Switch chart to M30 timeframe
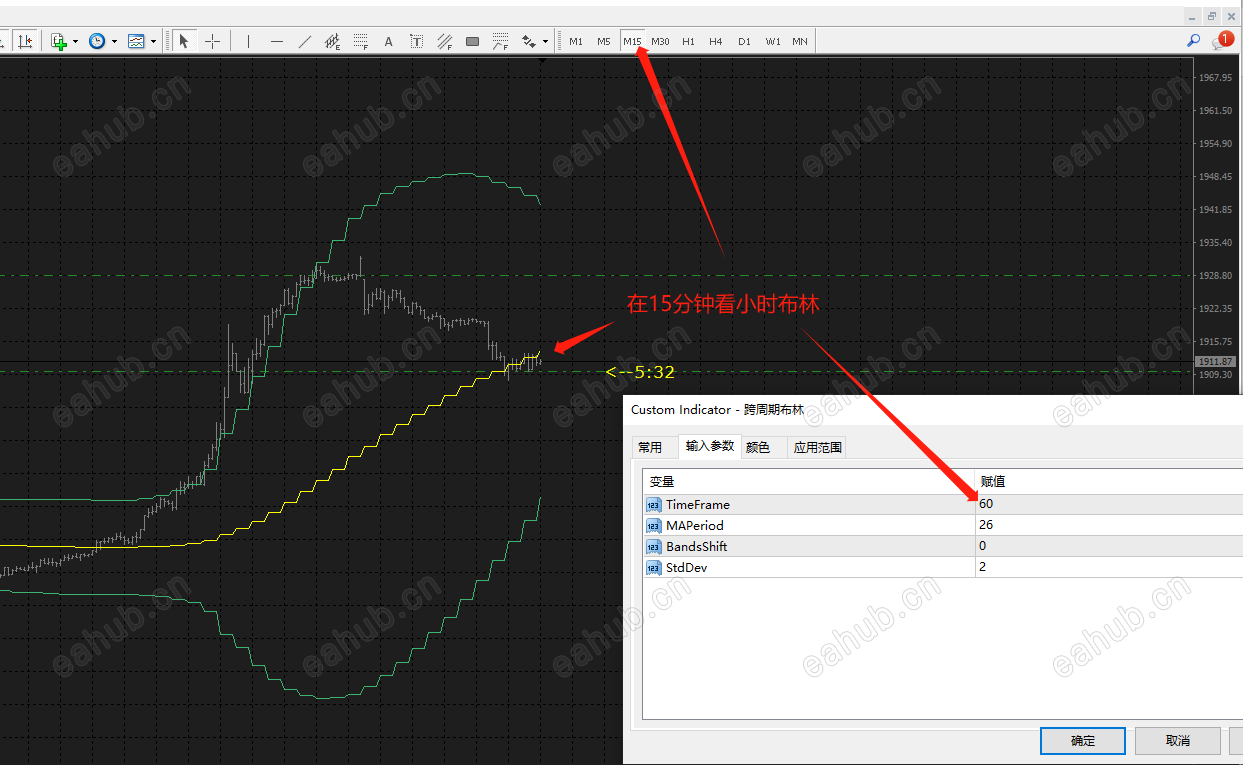1243x765 pixels. pyautogui.click(x=660, y=41)
